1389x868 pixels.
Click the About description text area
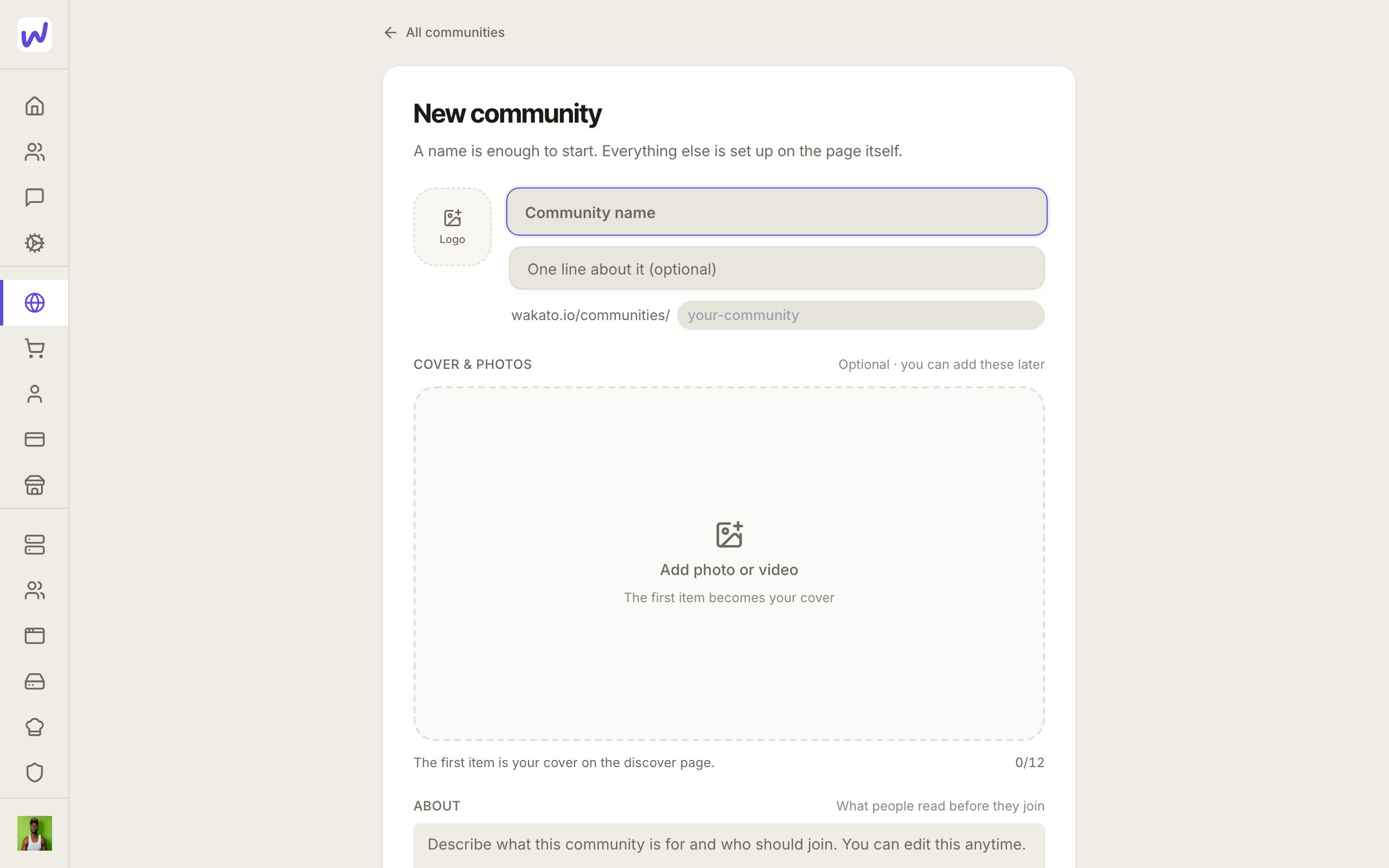click(x=729, y=846)
